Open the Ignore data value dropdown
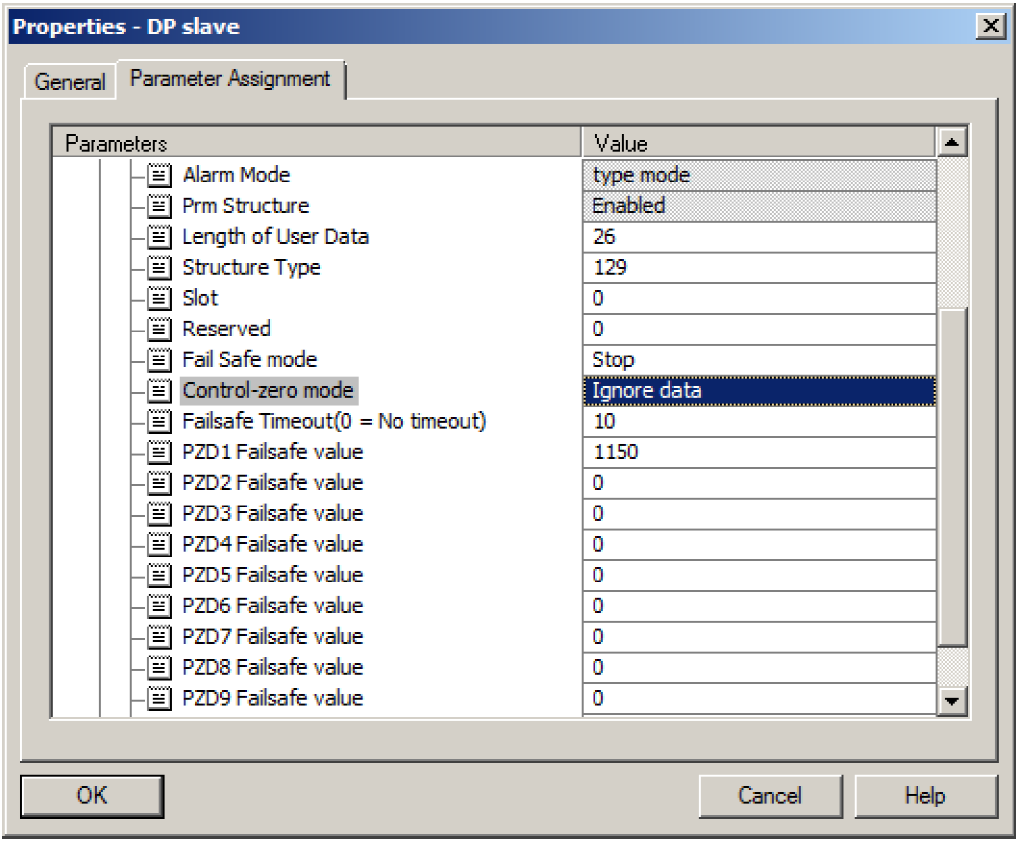Viewport: 1021px width, 842px height. tap(758, 391)
